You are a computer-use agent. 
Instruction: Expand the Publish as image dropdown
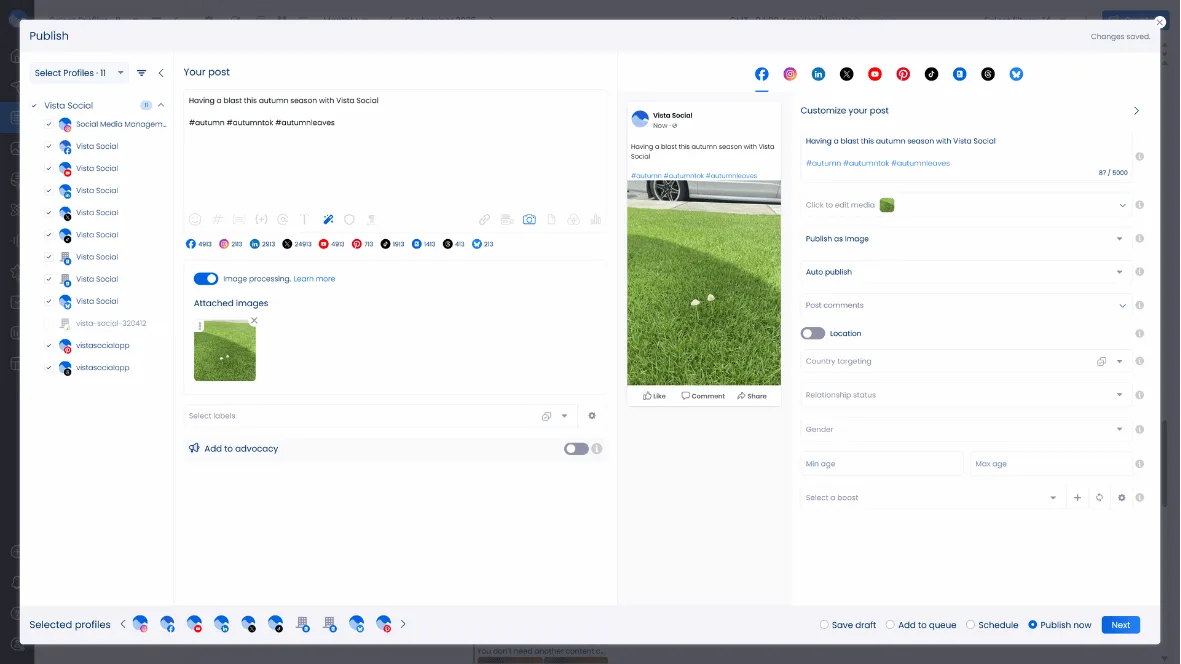1120,239
